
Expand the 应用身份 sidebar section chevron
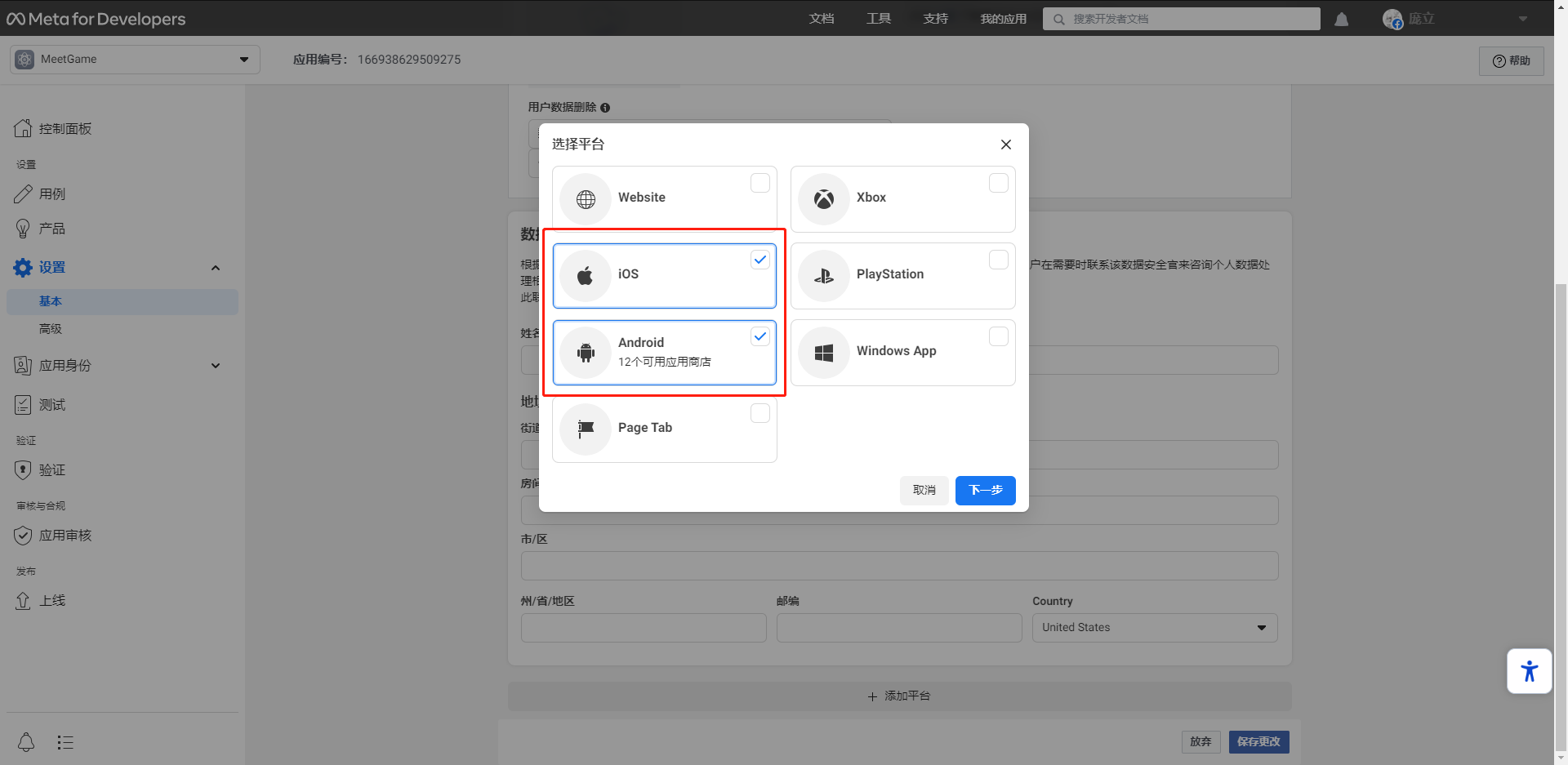[x=216, y=366]
